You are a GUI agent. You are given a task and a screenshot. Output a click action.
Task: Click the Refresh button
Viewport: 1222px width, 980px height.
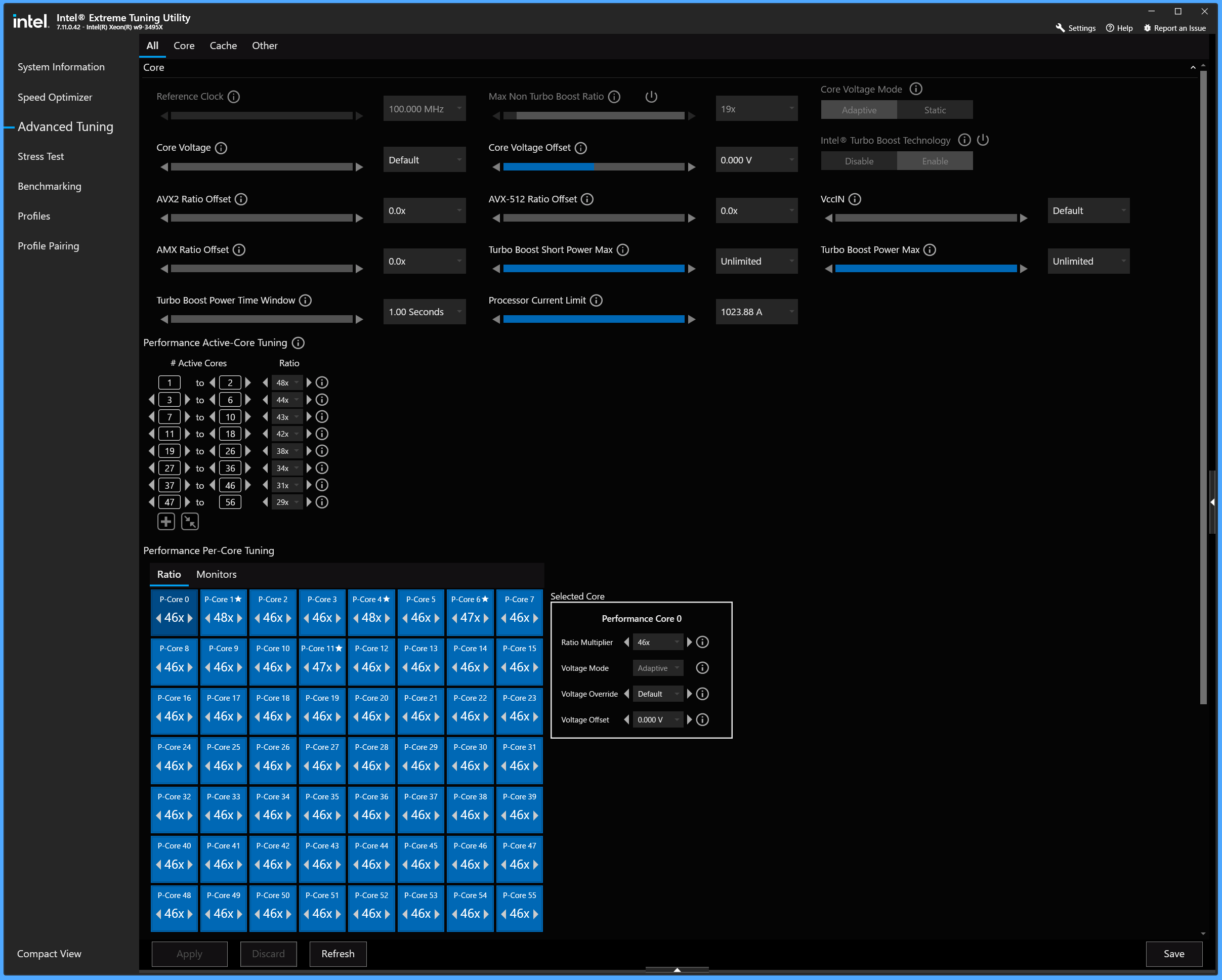338,954
